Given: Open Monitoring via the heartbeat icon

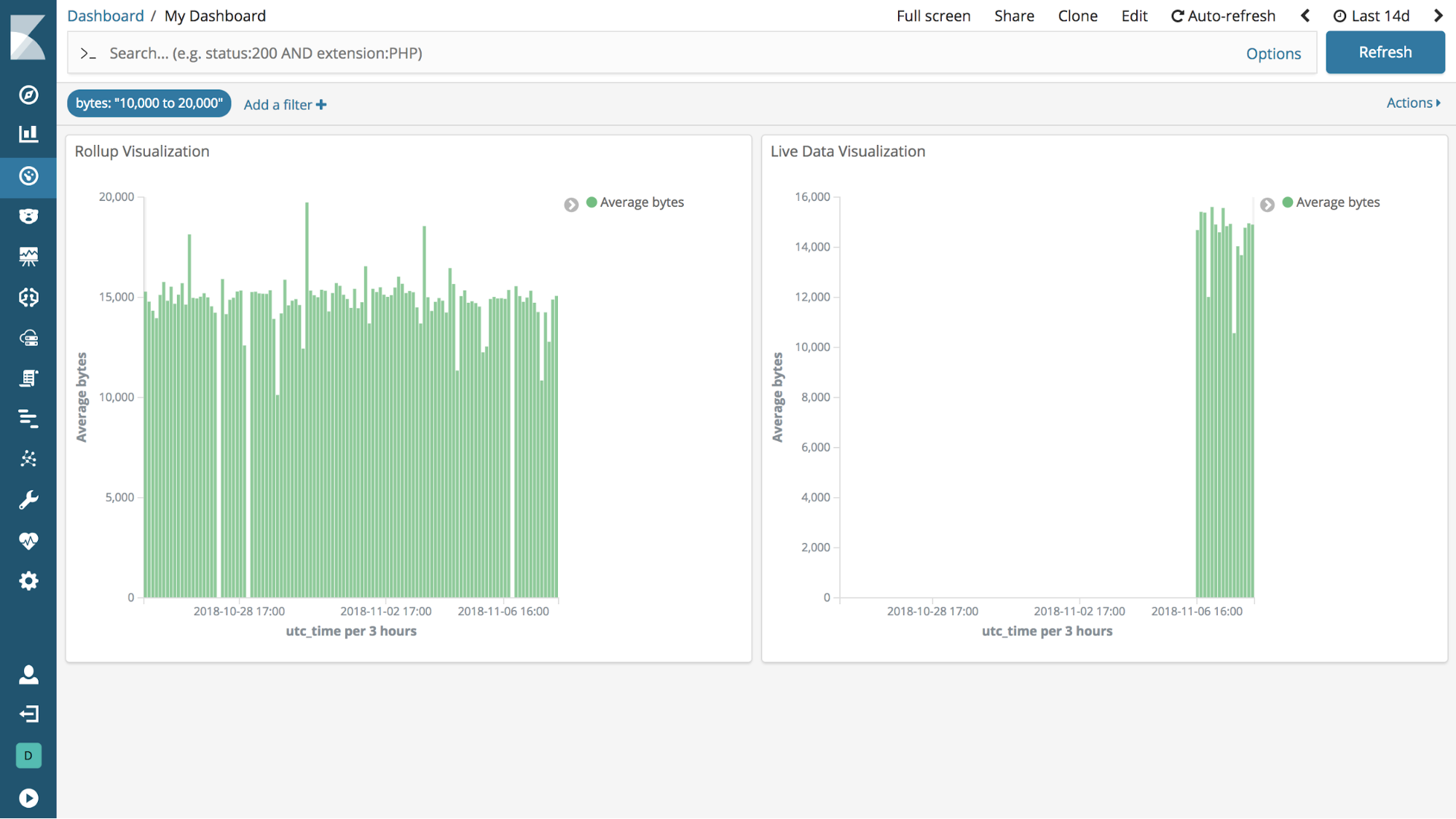Looking at the screenshot, I should coord(28,540).
